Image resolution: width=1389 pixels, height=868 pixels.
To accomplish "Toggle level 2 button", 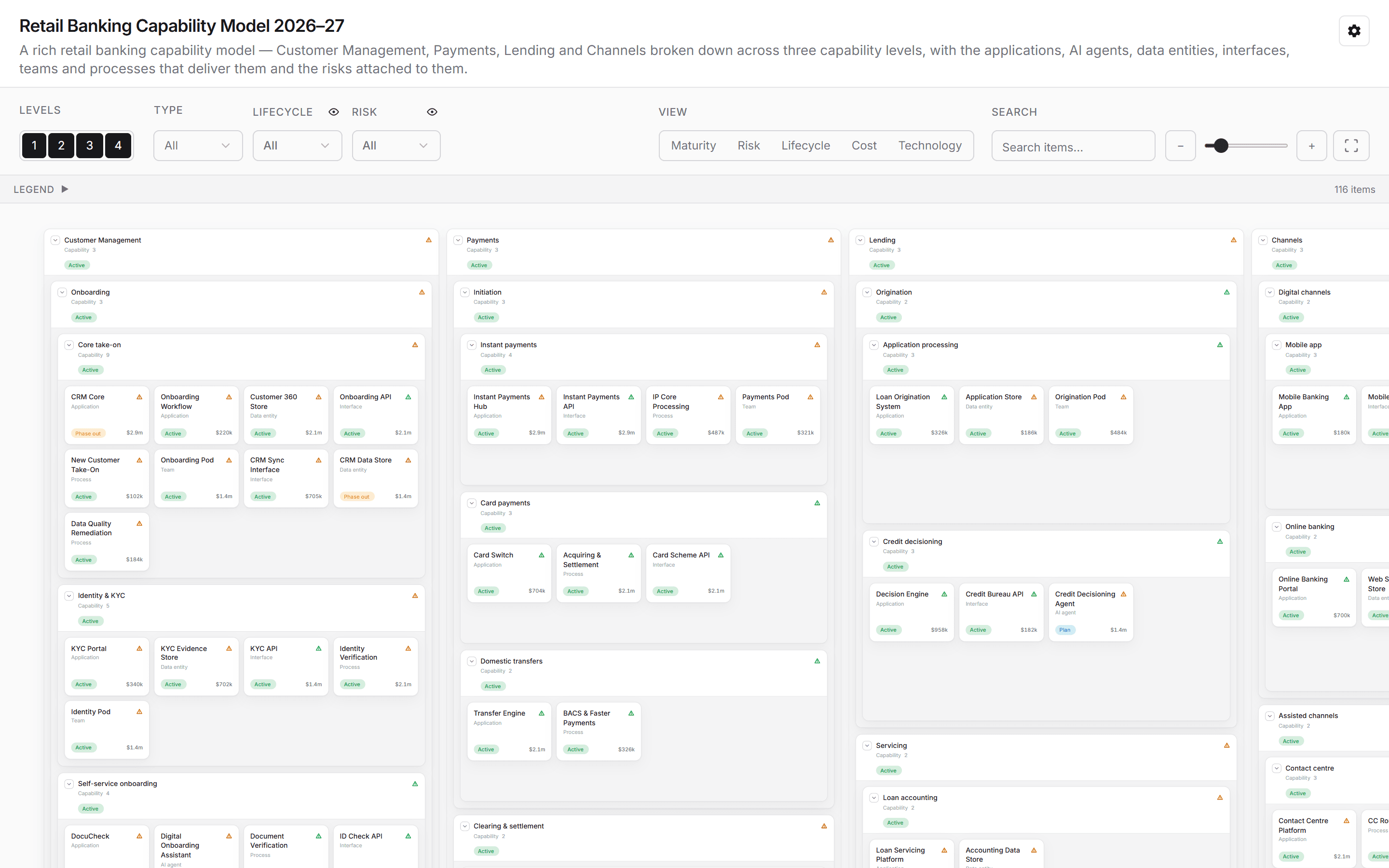I will 61,146.
